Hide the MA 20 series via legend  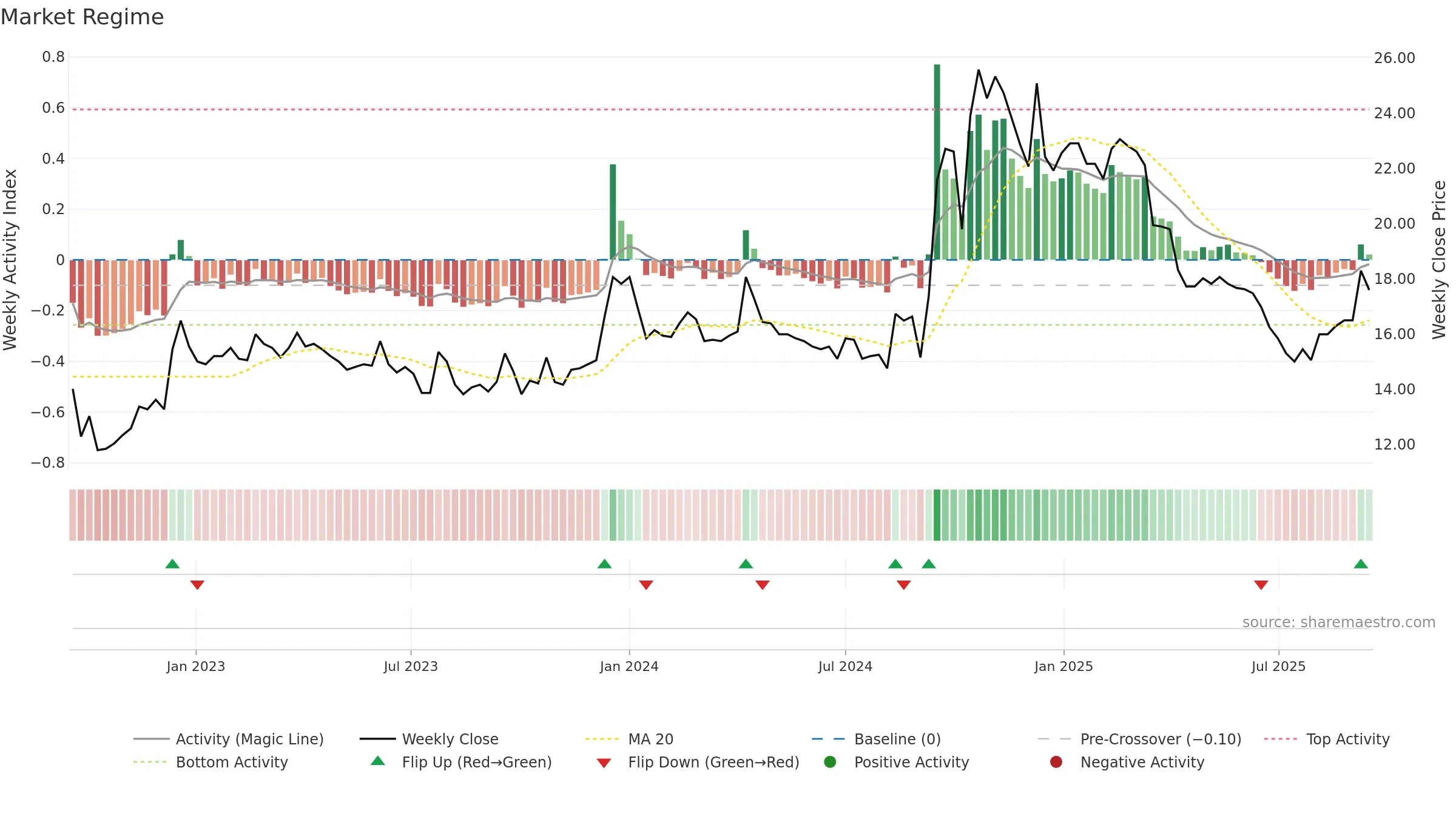629,739
